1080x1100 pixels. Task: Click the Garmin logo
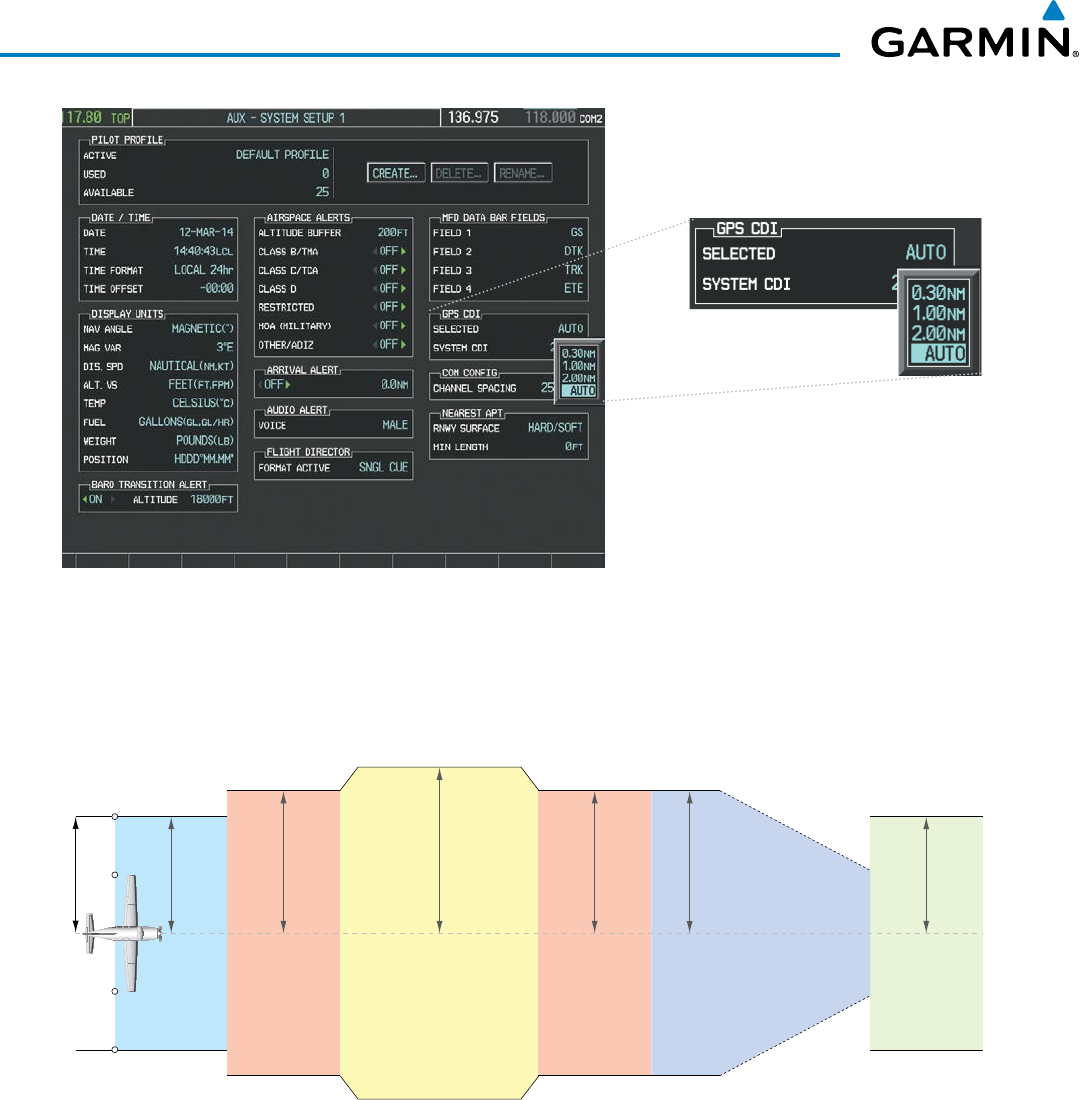point(974,31)
